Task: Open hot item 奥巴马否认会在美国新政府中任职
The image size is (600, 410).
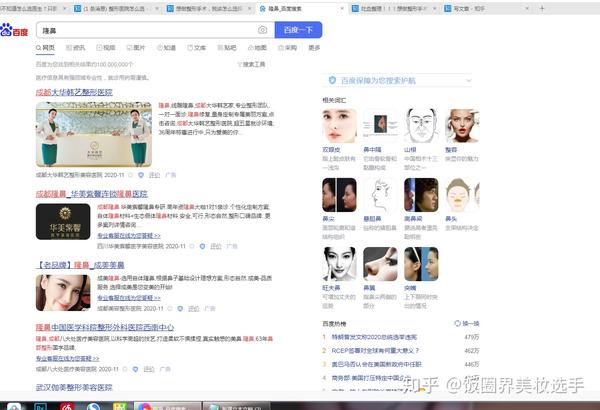Action: (x=377, y=364)
